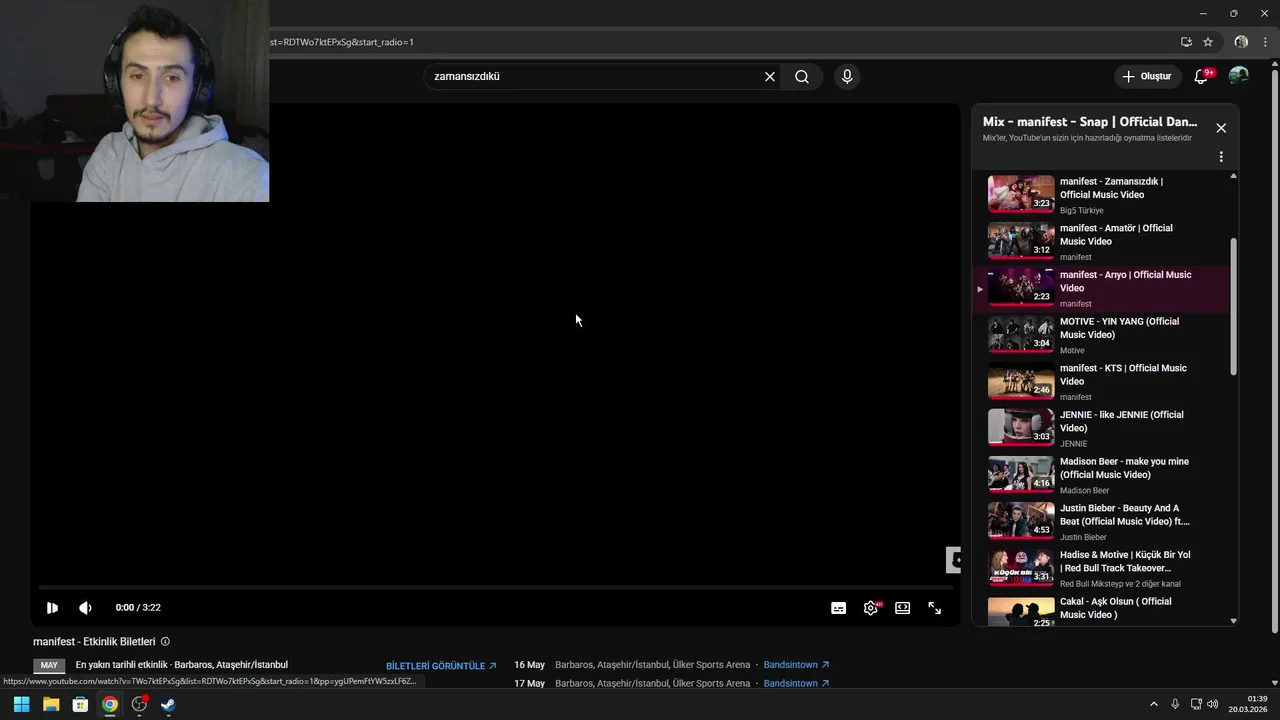Switch to theater mode
This screenshot has width=1280, height=720.
click(903, 608)
